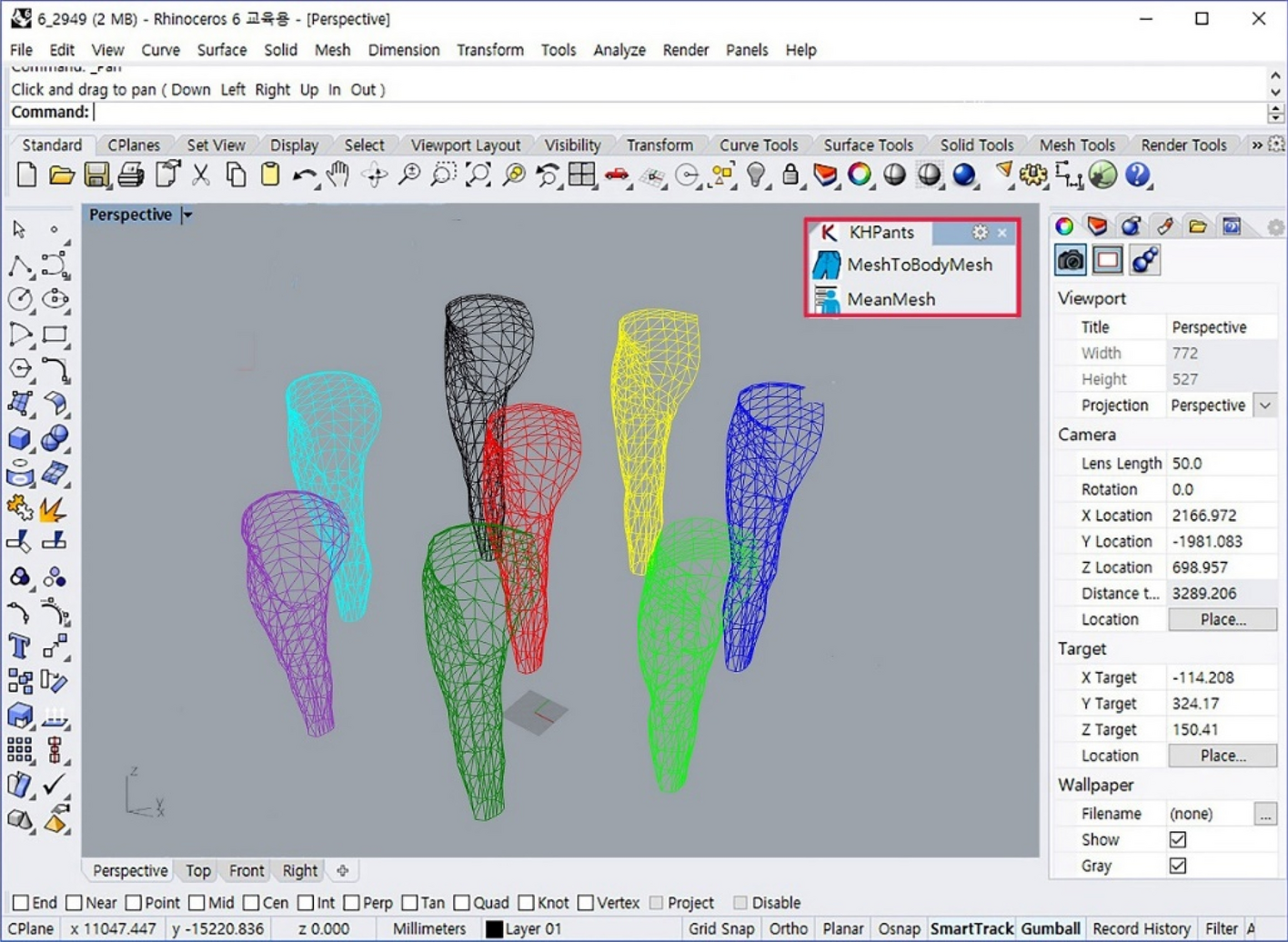This screenshot has height=942, width=1288.
Task: Toggle Ortho in status bar
Action: 788,929
